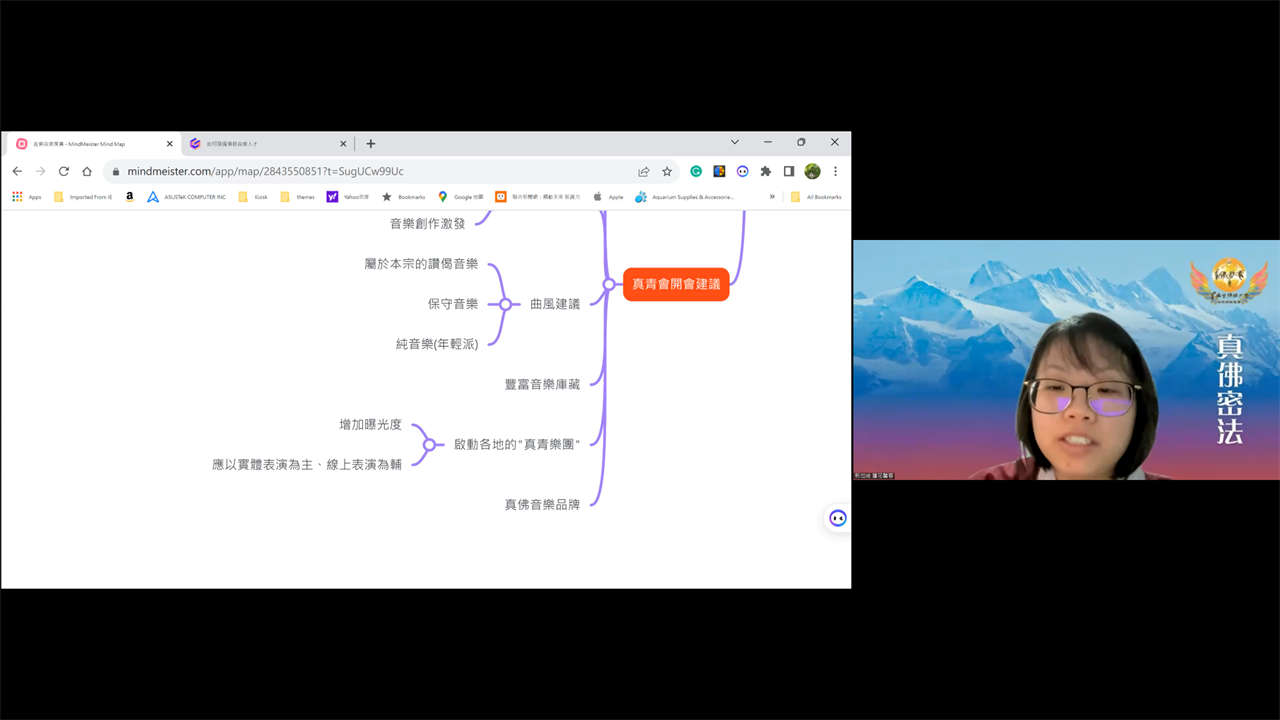1280x720 pixels.
Task: Collapse the left branches of 真青會開會建議
Action: 608,284
